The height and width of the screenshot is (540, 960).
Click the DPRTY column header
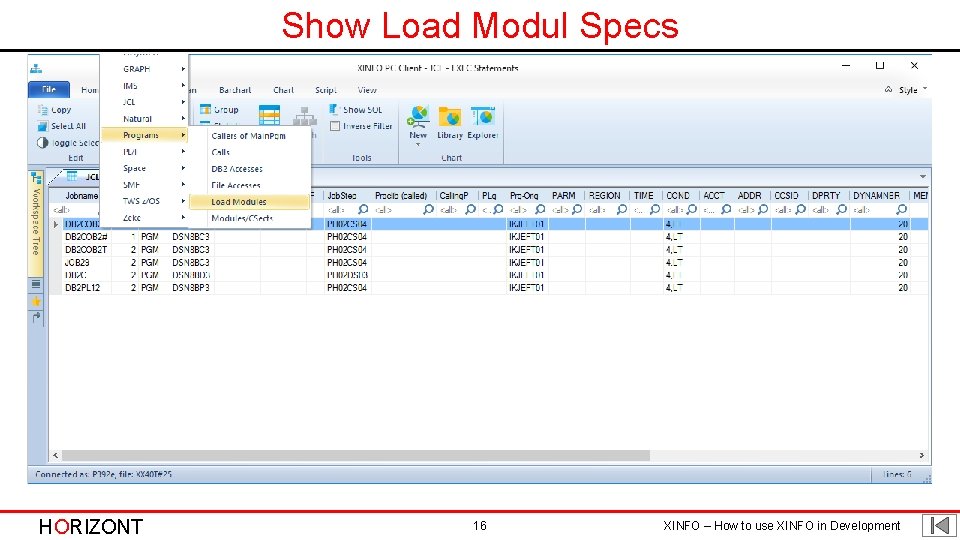tap(828, 196)
